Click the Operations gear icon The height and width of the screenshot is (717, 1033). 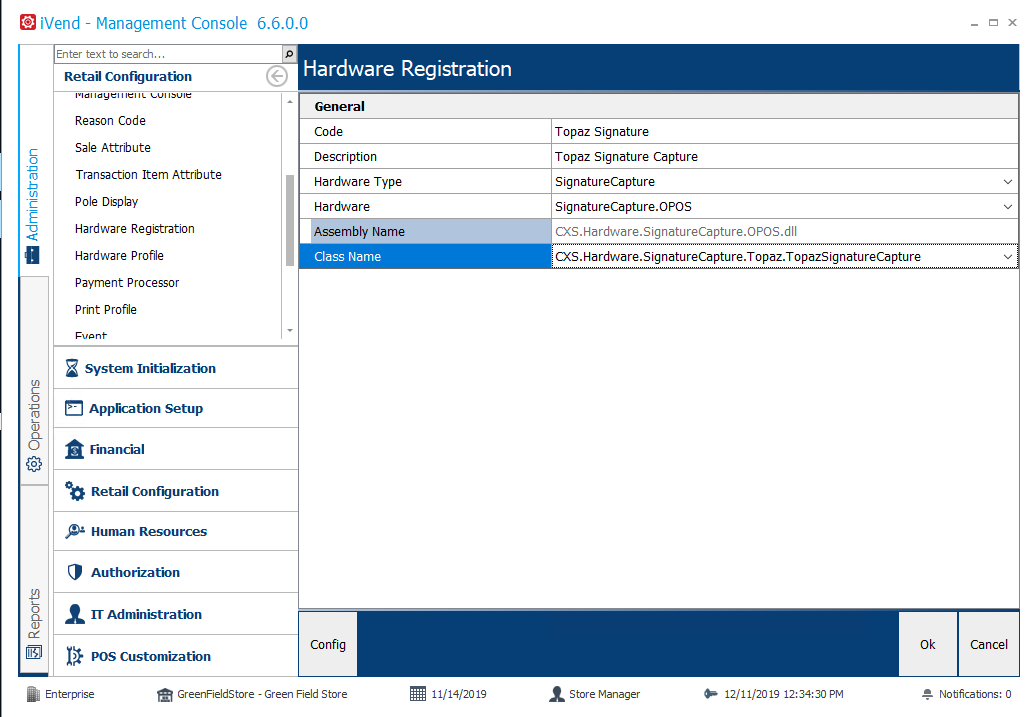[34, 464]
